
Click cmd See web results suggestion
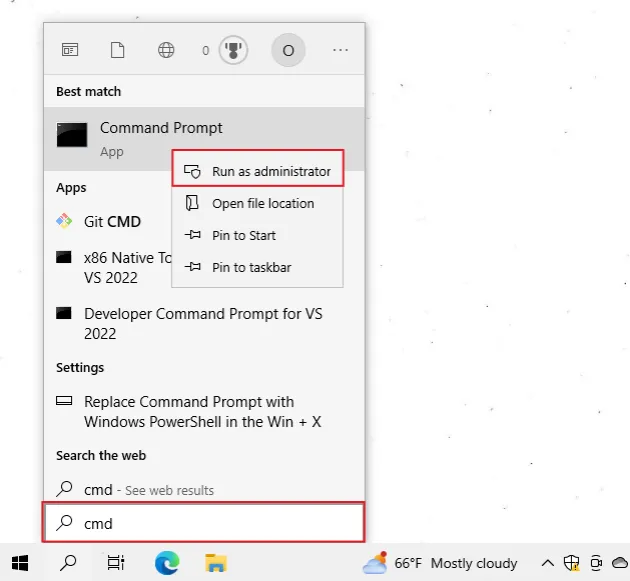point(148,490)
